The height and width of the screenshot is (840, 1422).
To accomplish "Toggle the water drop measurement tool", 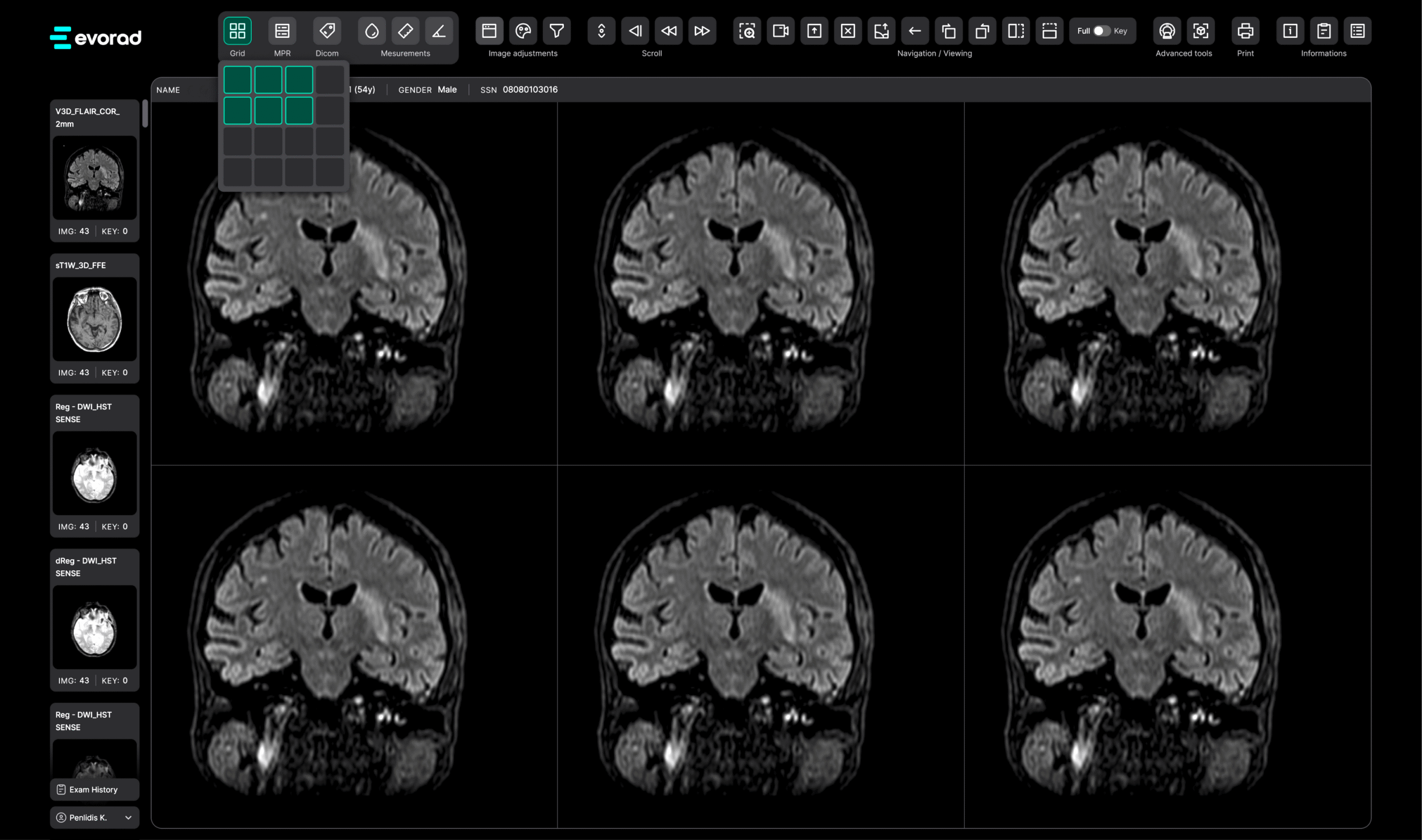I will (x=372, y=31).
